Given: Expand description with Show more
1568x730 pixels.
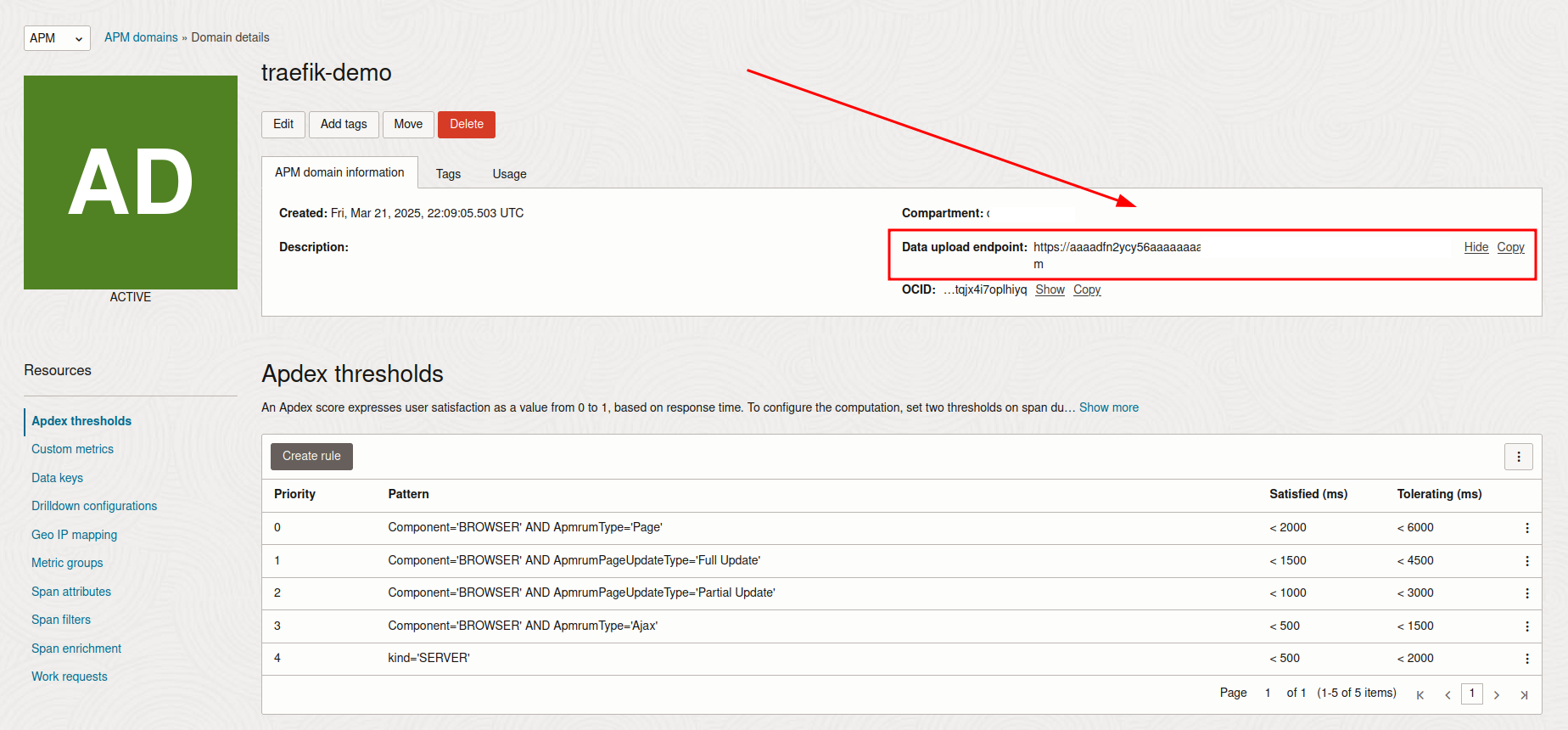Looking at the screenshot, I should (x=1108, y=407).
